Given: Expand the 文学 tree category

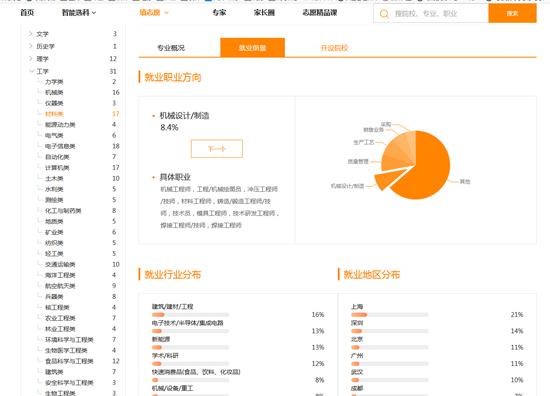Looking at the screenshot, I should 31,34.
